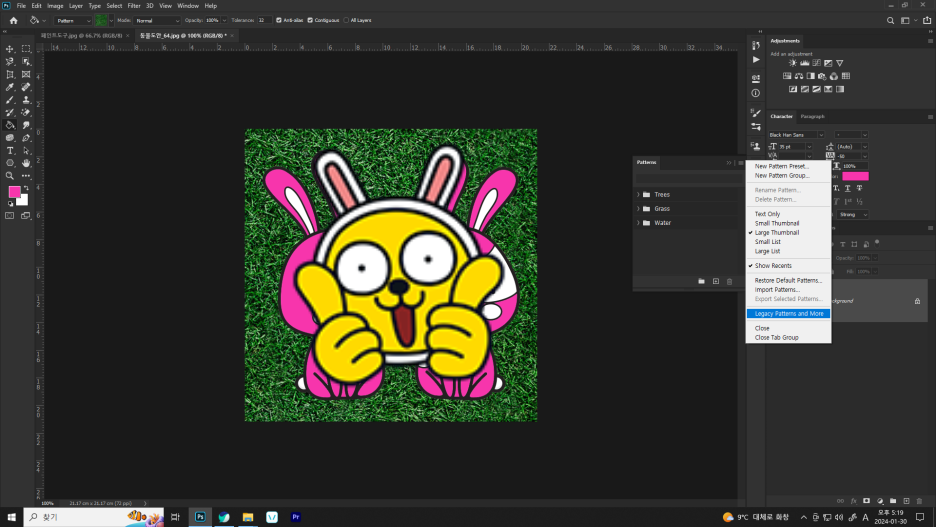Select the Hand tool
Screen dimensions: 936x527
pos(26,163)
